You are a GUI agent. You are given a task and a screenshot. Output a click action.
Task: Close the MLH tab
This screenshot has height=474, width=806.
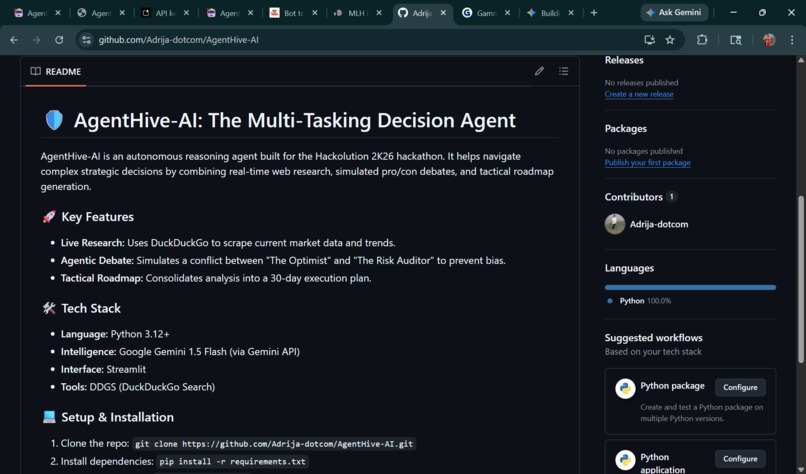tap(379, 13)
